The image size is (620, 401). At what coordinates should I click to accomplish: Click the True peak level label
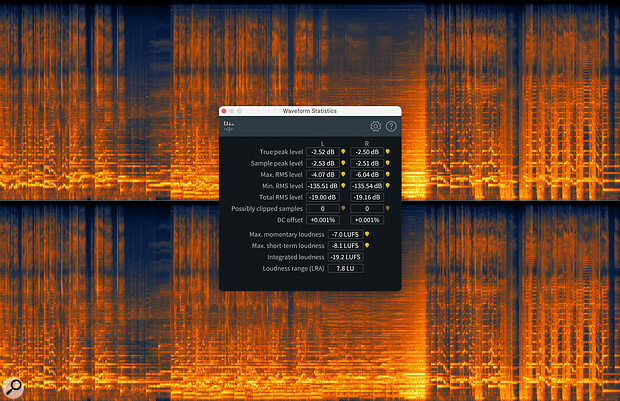click(x=281, y=152)
